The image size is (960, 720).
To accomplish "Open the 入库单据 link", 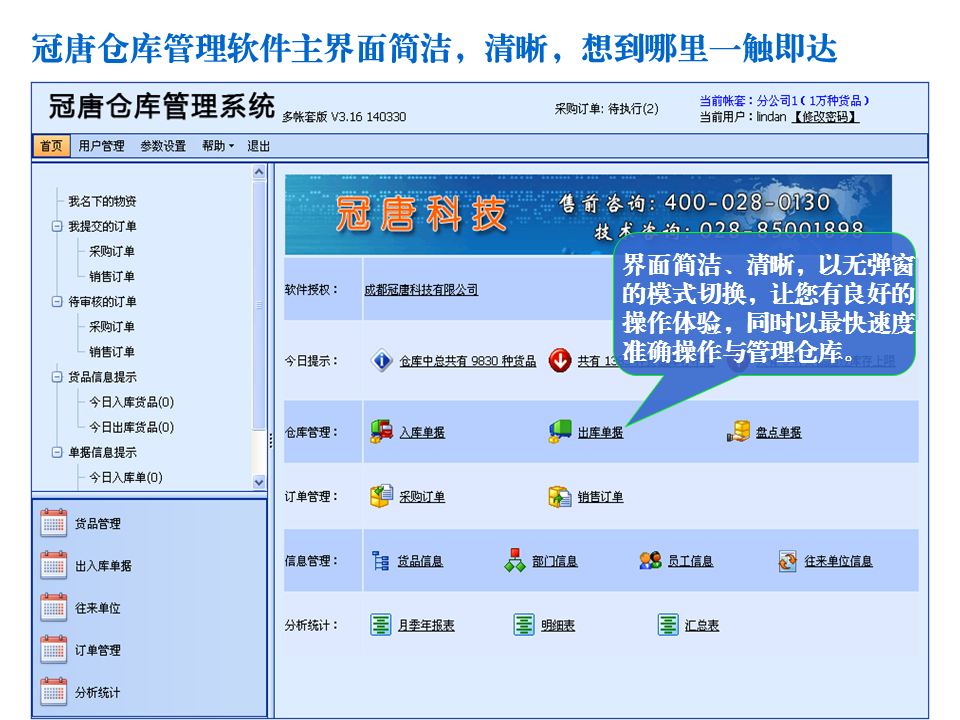I will pos(422,432).
